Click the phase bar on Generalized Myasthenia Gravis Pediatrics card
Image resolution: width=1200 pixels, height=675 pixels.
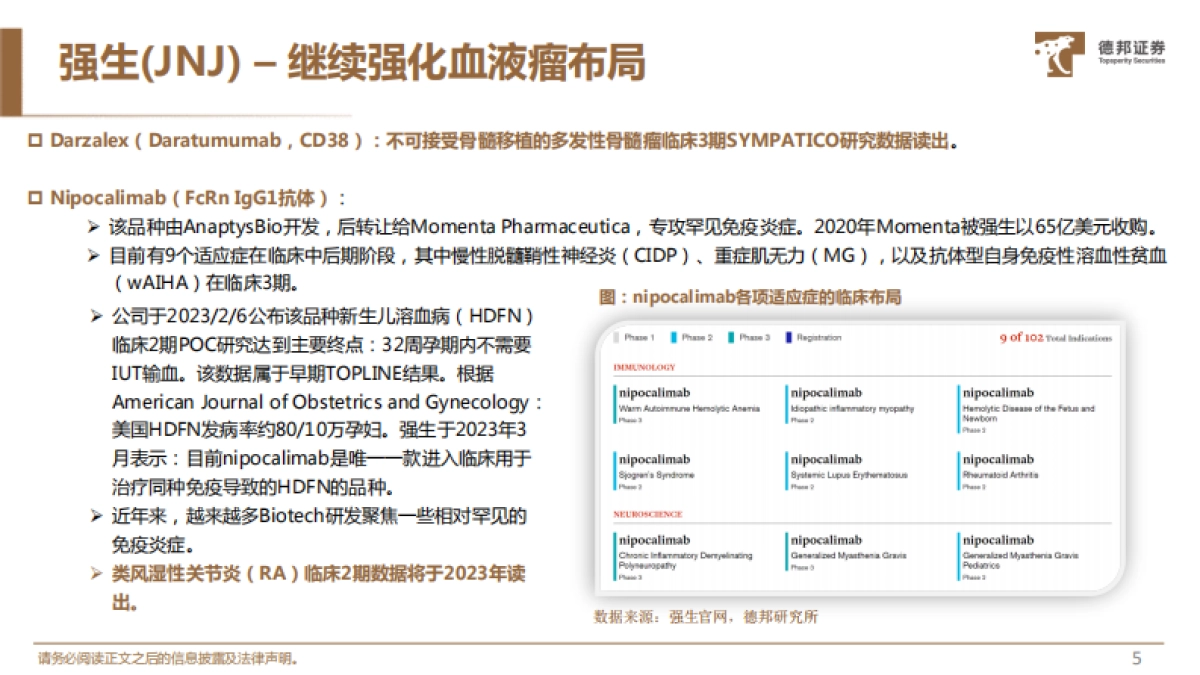(x=959, y=556)
